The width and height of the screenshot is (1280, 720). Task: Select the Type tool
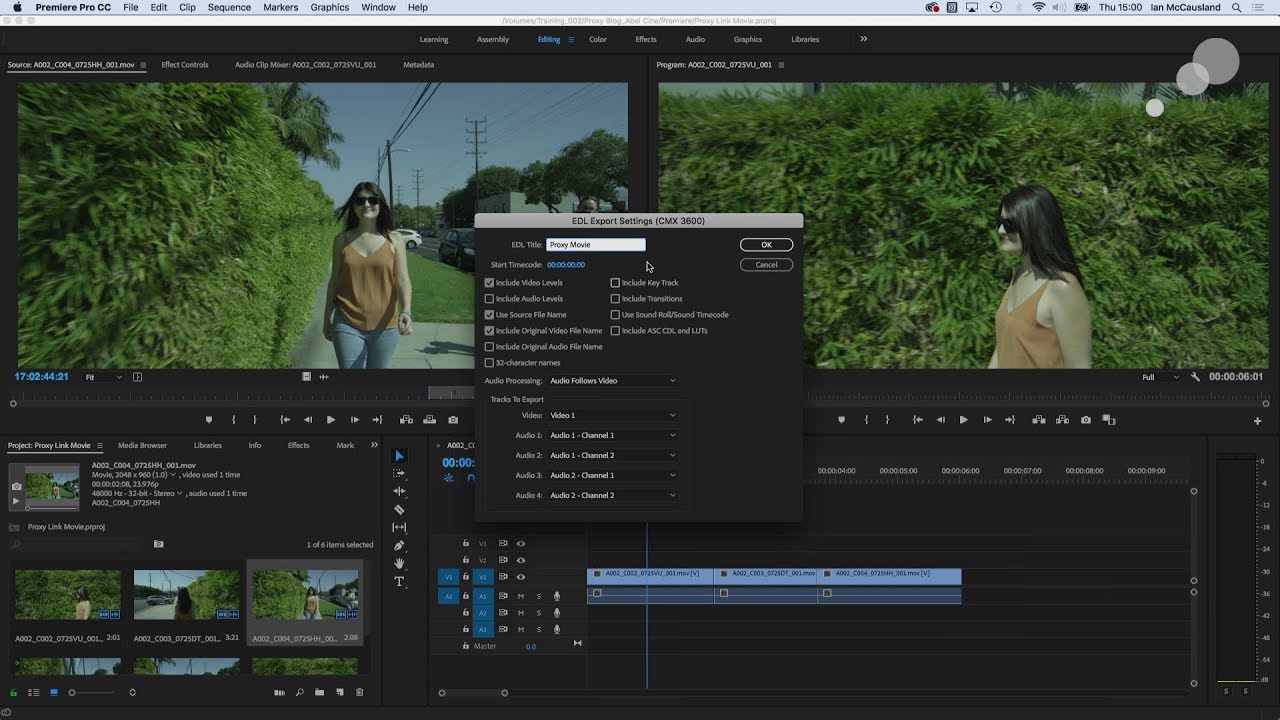pos(399,581)
